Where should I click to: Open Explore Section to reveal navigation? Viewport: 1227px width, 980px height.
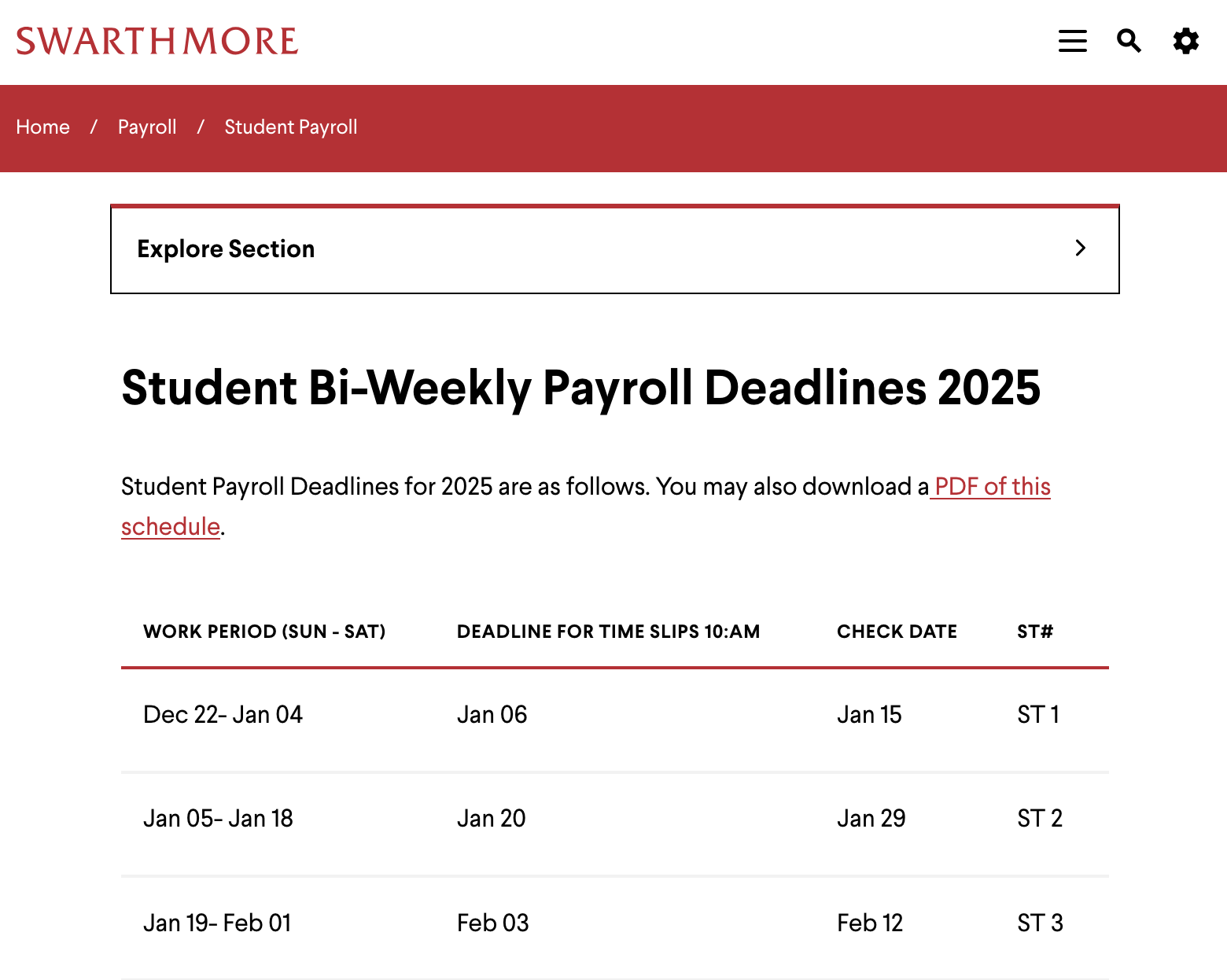pos(226,249)
